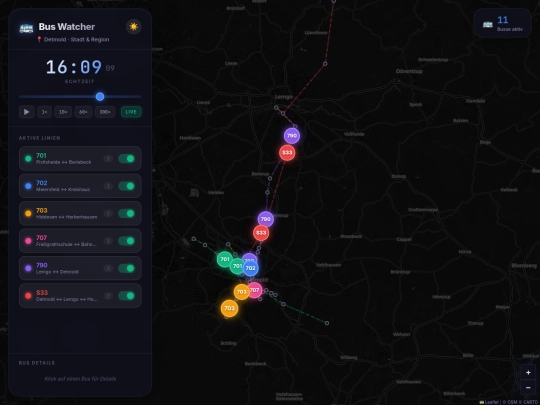Select the 790 bus marker between Lemgo and Detmold

pos(266,219)
